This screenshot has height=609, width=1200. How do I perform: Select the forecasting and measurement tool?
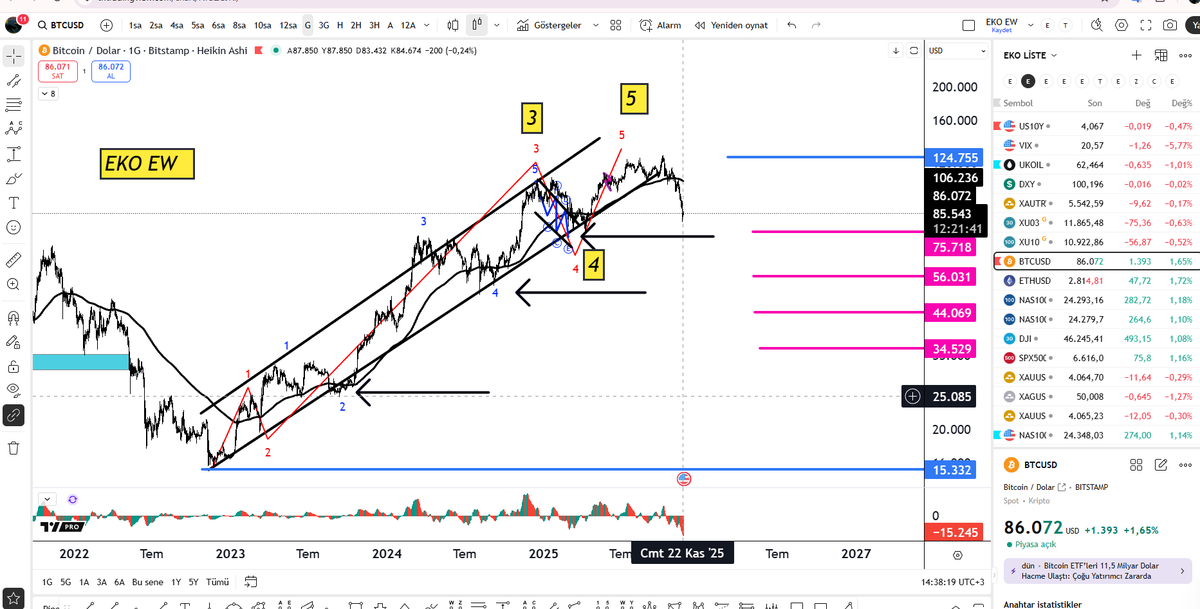[14, 154]
